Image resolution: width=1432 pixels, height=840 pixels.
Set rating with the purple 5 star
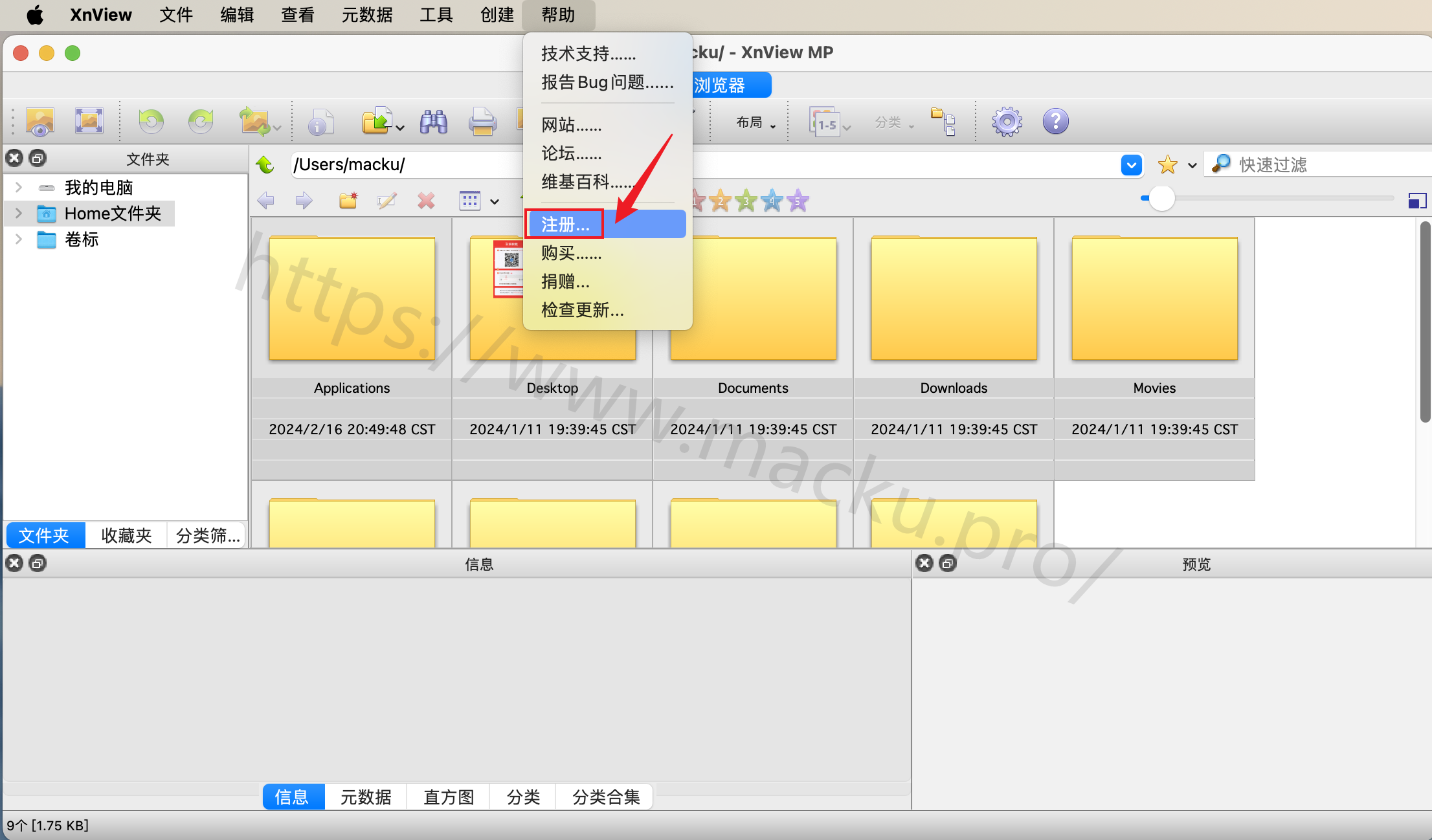click(798, 201)
